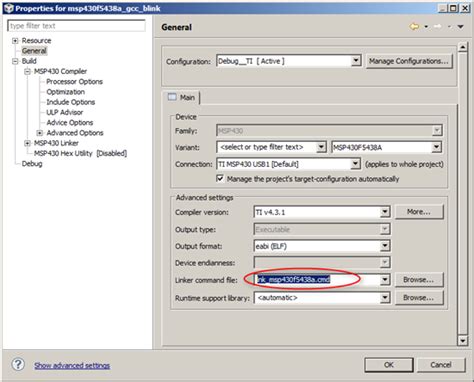Open Variant filter dropdown
This screenshot has height=382, width=474.
[321, 147]
